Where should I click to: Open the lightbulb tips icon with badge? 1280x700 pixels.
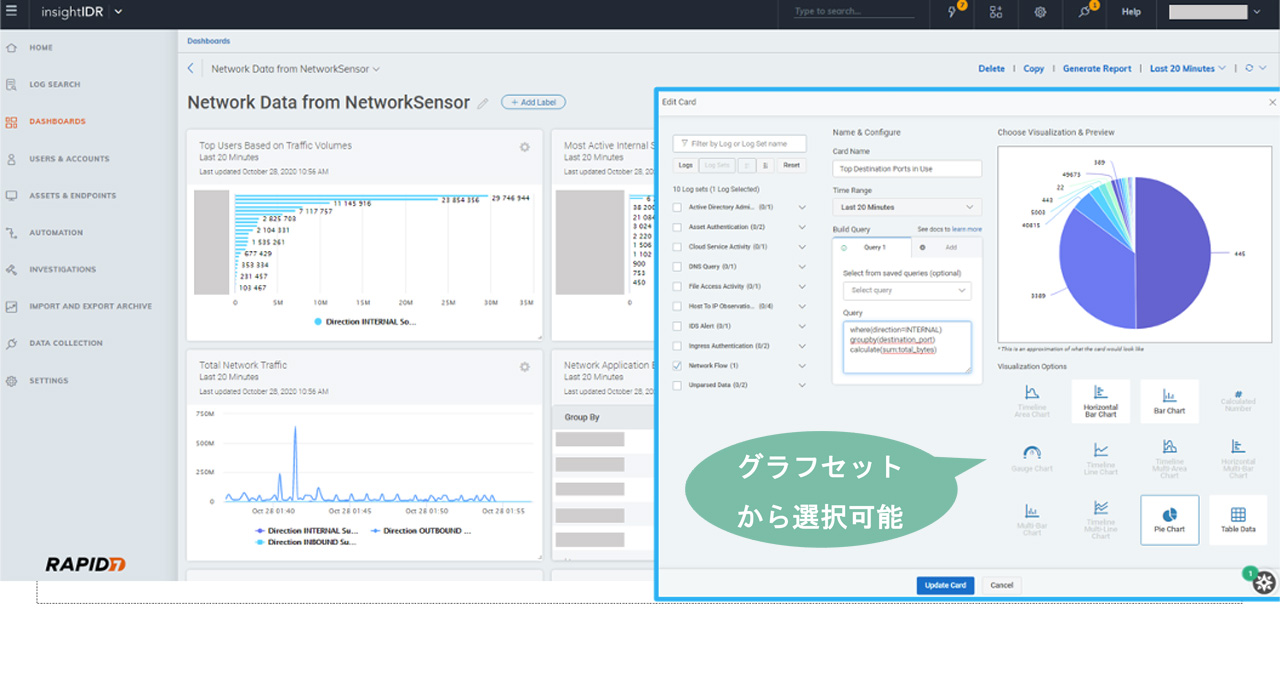pyautogui.click(x=954, y=11)
